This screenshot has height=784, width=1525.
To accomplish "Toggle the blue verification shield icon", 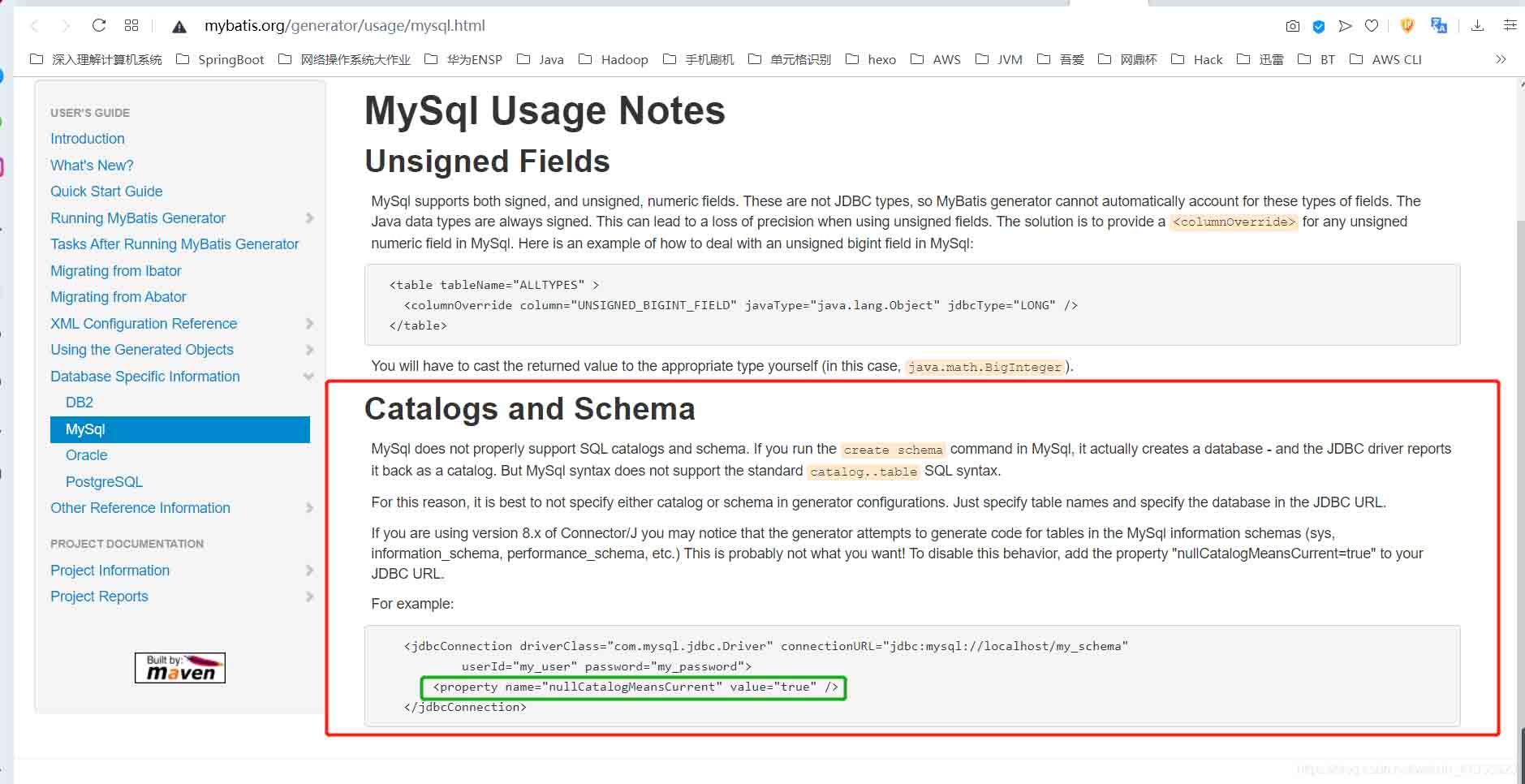I will coord(1318,25).
